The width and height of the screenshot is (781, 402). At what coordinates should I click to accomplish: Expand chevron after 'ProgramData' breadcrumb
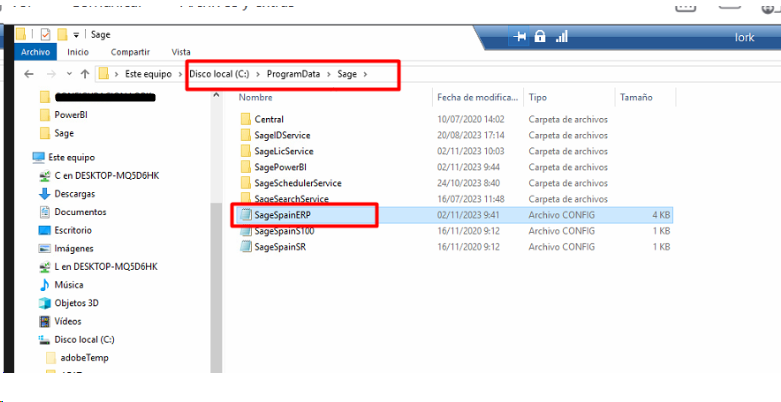tap(329, 74)
